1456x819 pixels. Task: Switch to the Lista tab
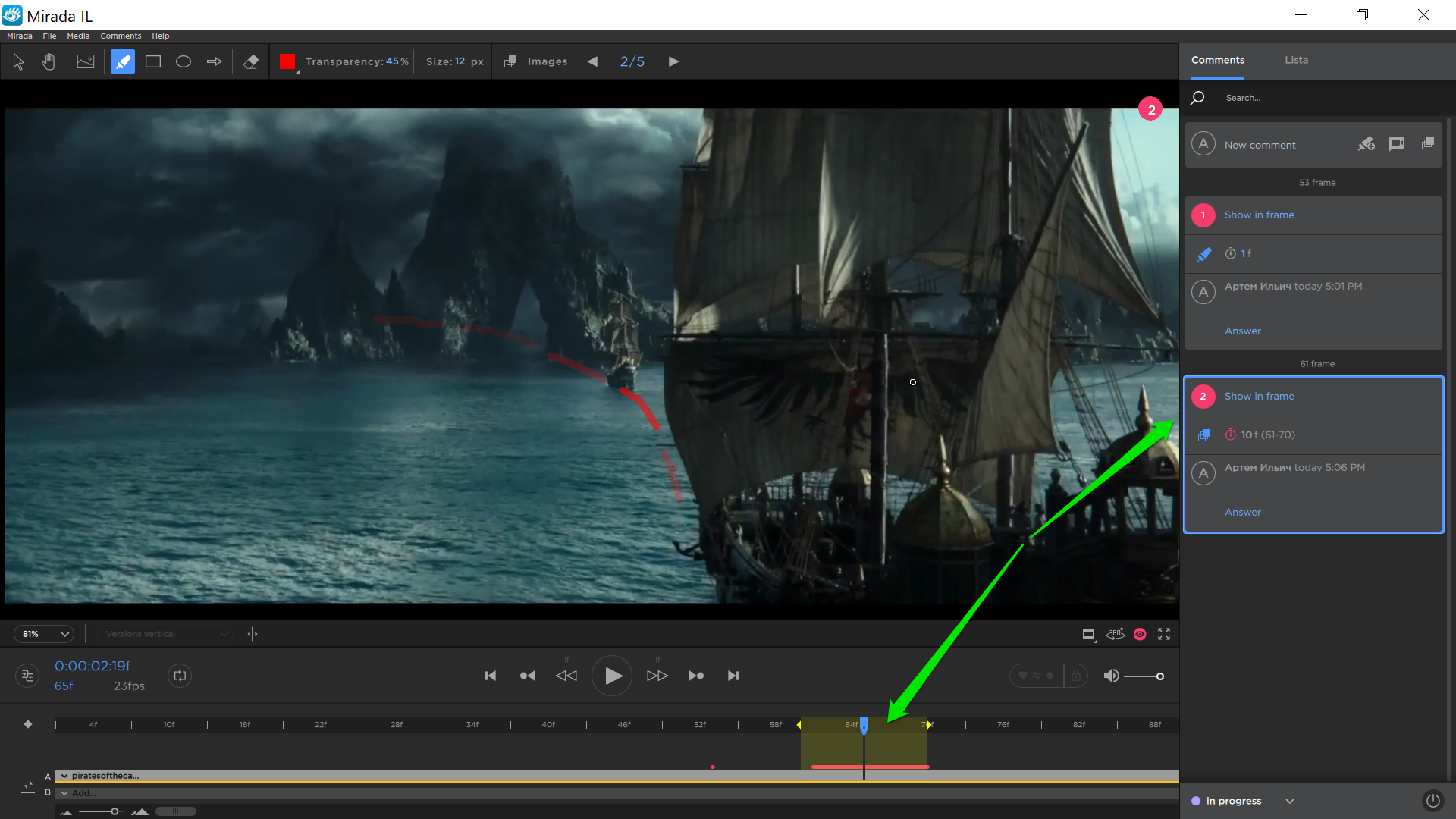click(x=1296, y=60)
